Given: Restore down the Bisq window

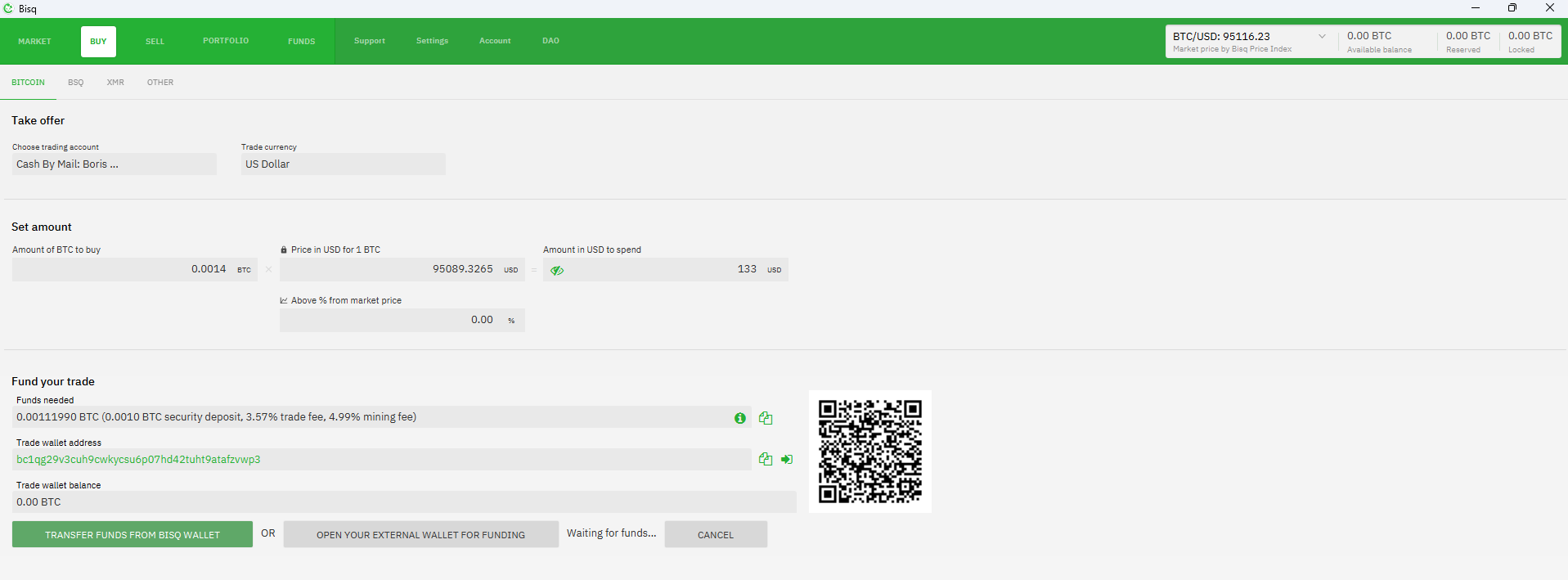Looking at the screenshot, I should click(1512, 8).
